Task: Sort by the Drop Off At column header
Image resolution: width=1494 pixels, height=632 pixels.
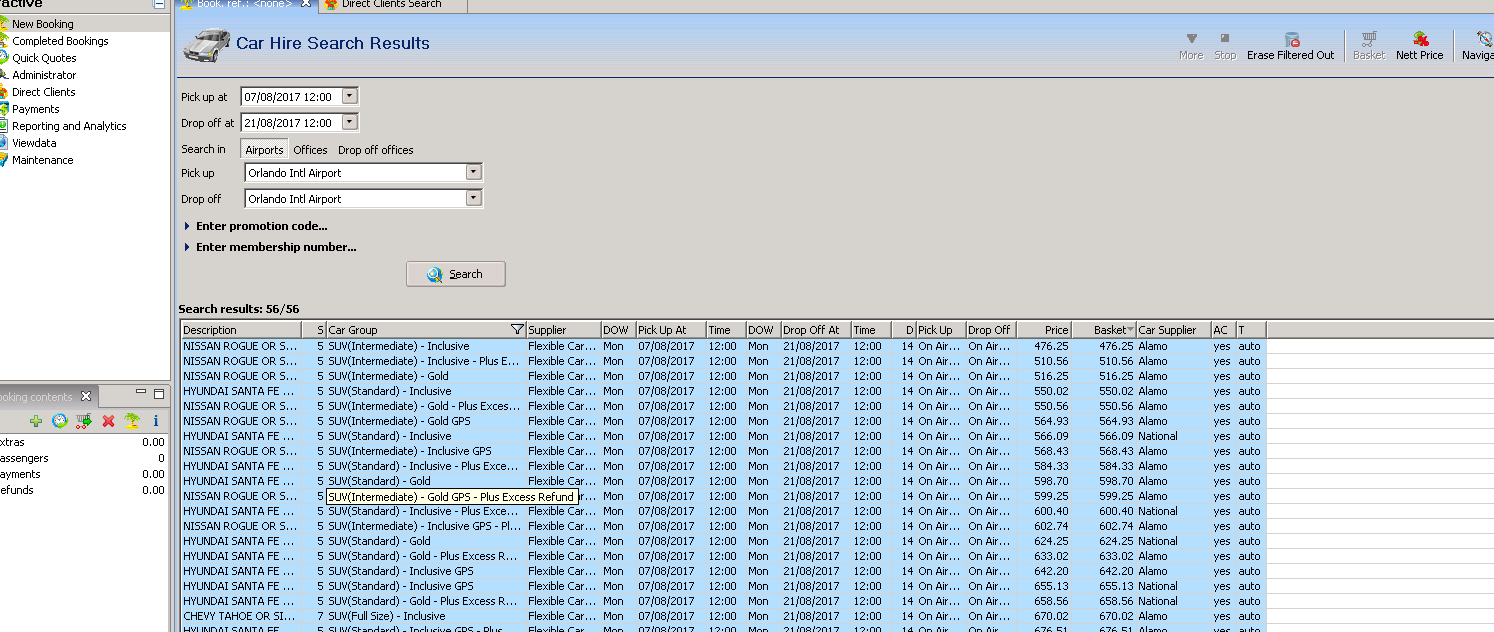Action: click(815, 330)
